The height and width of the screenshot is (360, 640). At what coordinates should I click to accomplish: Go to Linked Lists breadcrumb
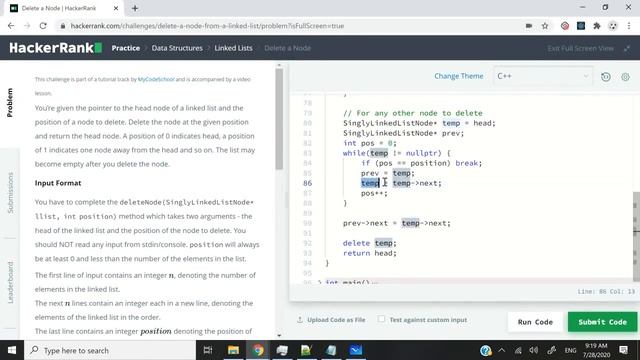tap(233, 48)
